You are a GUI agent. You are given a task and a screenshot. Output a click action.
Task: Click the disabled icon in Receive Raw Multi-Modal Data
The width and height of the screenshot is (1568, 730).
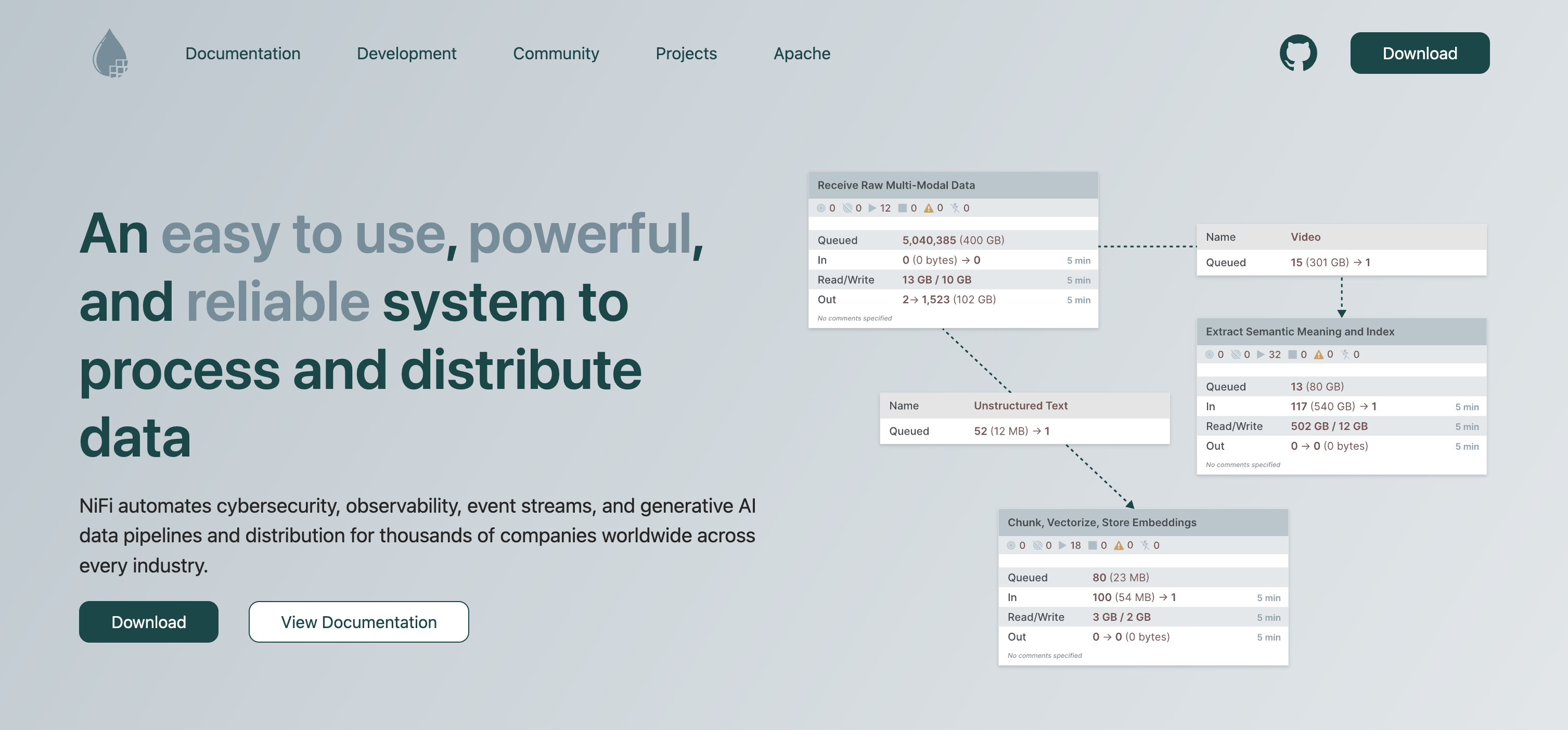pyautogui.click(x=955, y=208)
